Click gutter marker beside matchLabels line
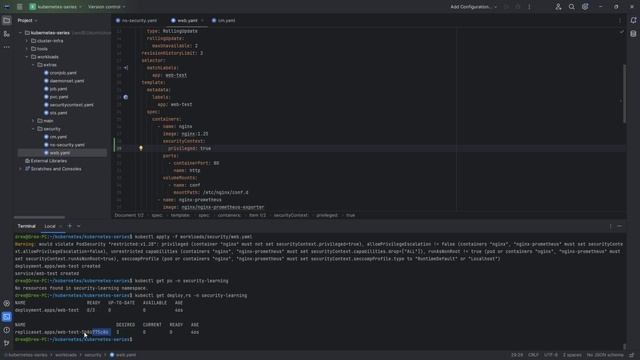The image size is (640, 360). [126, 68]
